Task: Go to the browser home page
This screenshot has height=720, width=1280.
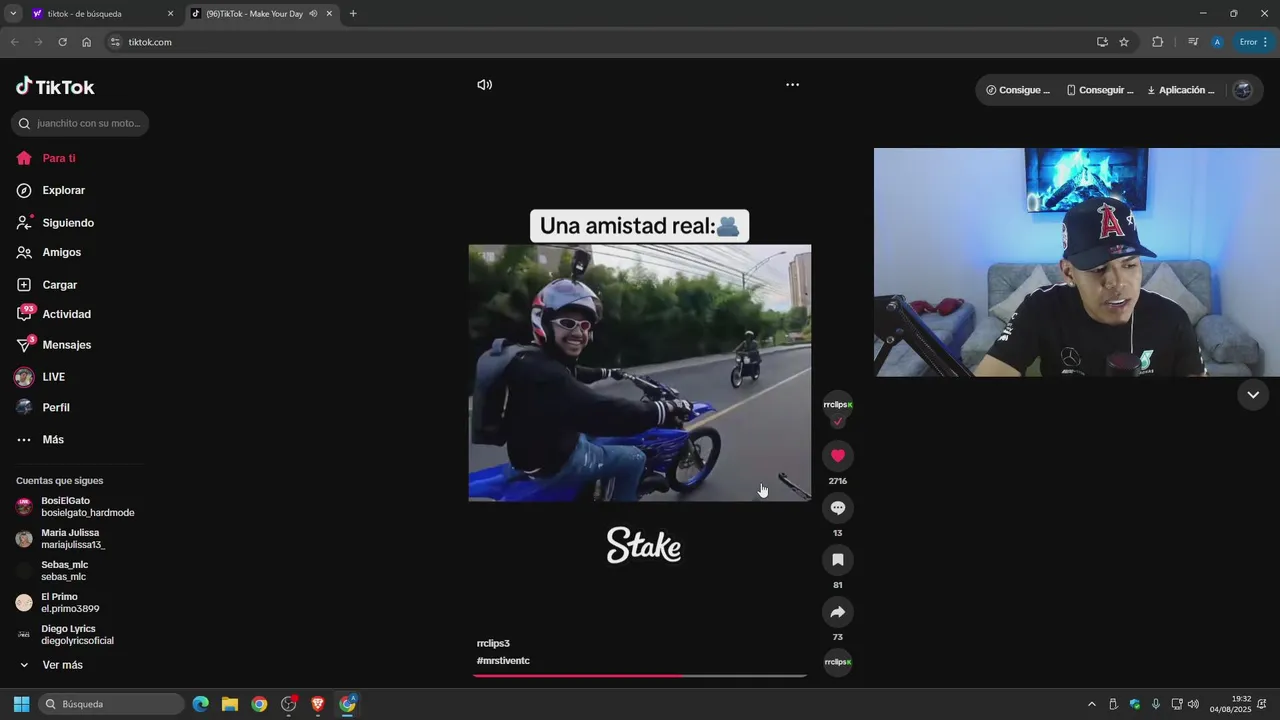Action: coord(87,42)
